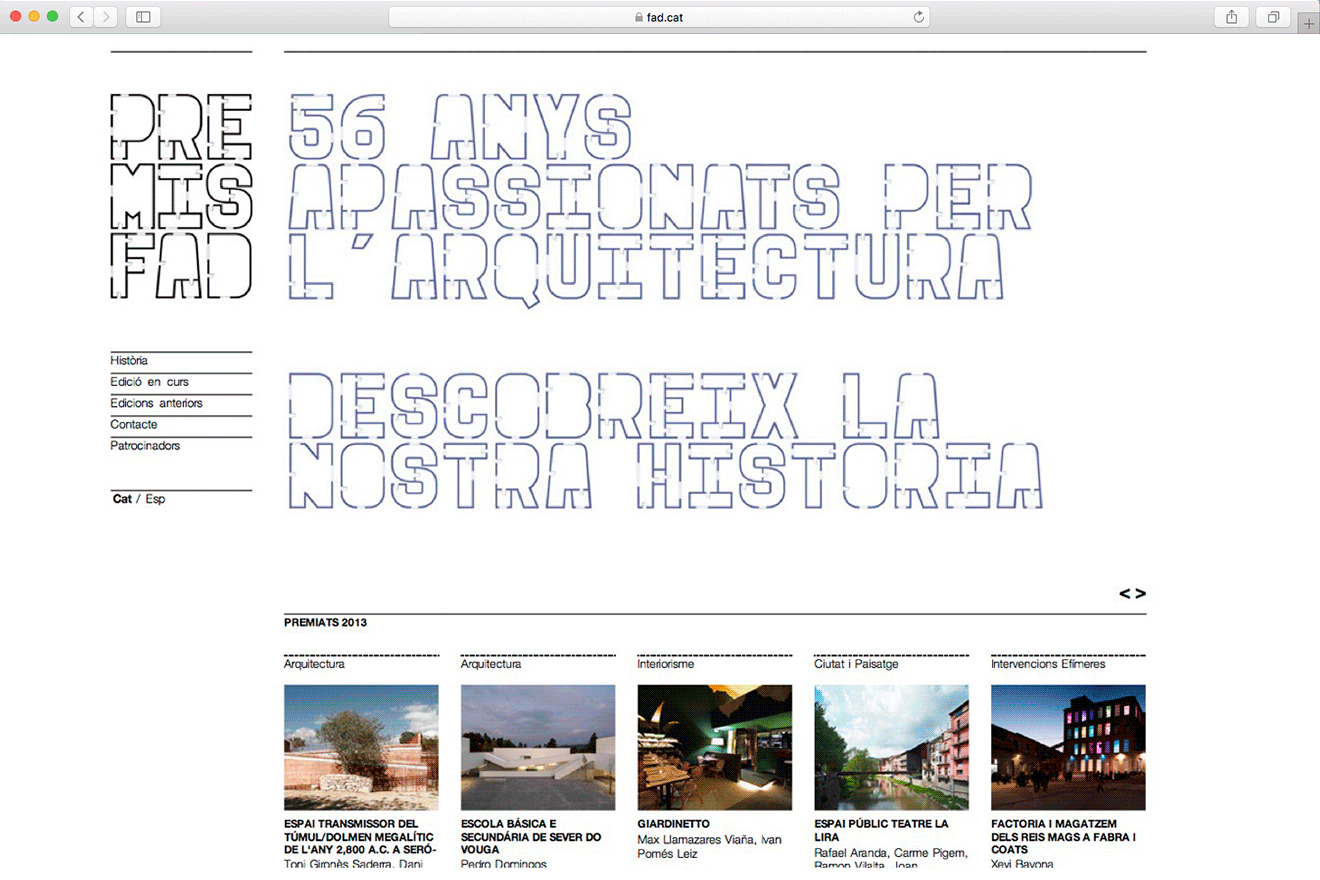Open the Història menu item

(x=130, y=360)
